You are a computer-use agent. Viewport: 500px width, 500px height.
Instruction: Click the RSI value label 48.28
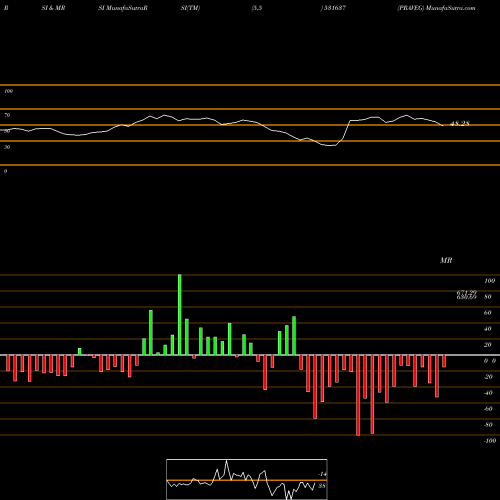point(460,124)
